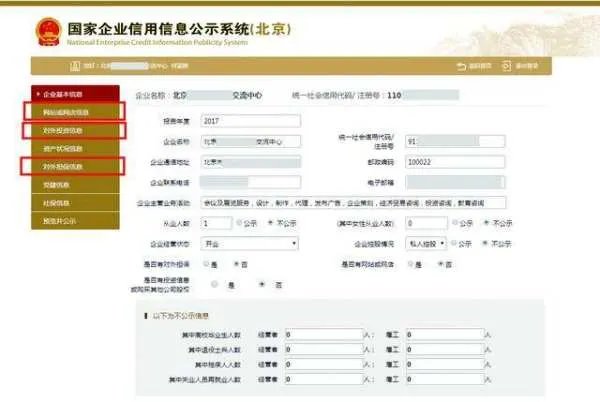This screenshot has width=600, height=402.
Task: Click the postal code field showing 100022
Action: pyautogui.click(x=455, y=162)
